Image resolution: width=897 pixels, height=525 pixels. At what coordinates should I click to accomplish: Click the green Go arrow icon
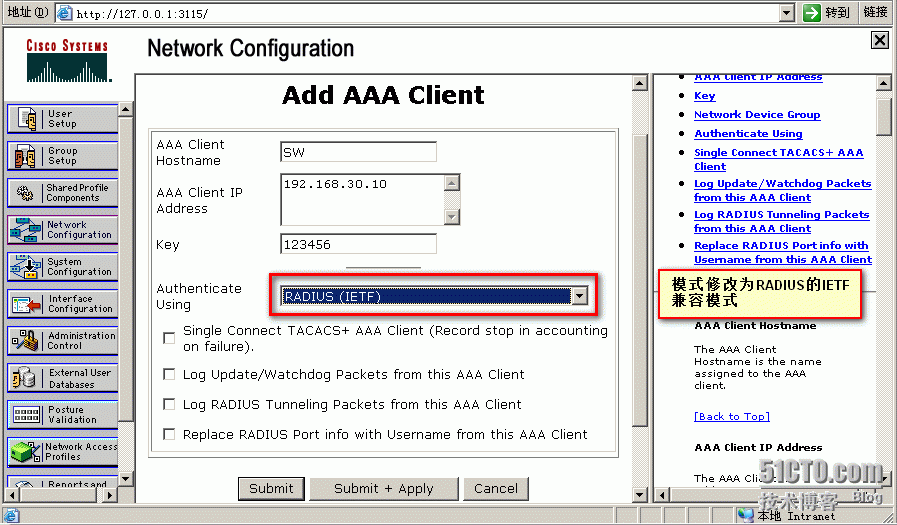[x=811, y=13]
